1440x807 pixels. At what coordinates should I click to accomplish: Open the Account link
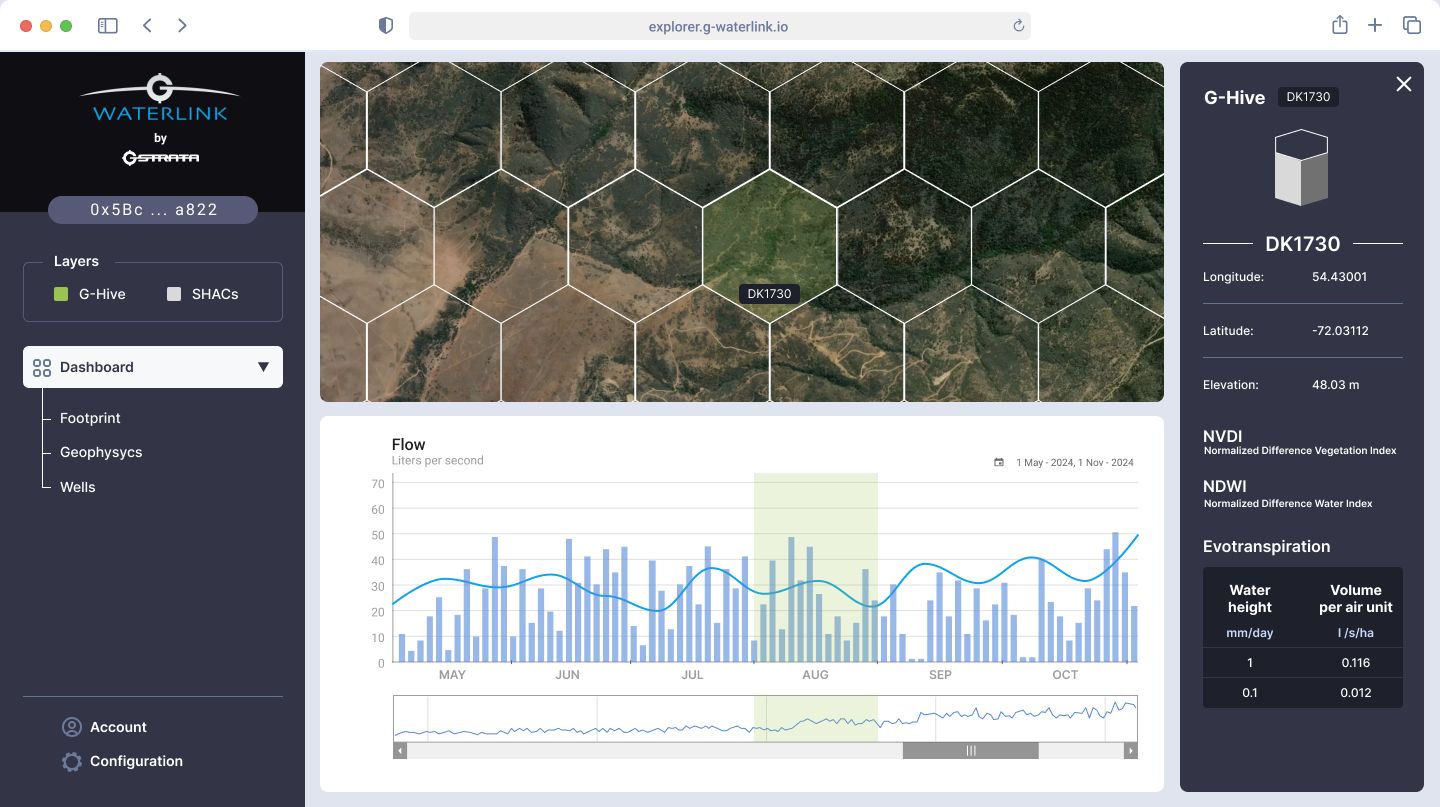(x=118, y=727)
